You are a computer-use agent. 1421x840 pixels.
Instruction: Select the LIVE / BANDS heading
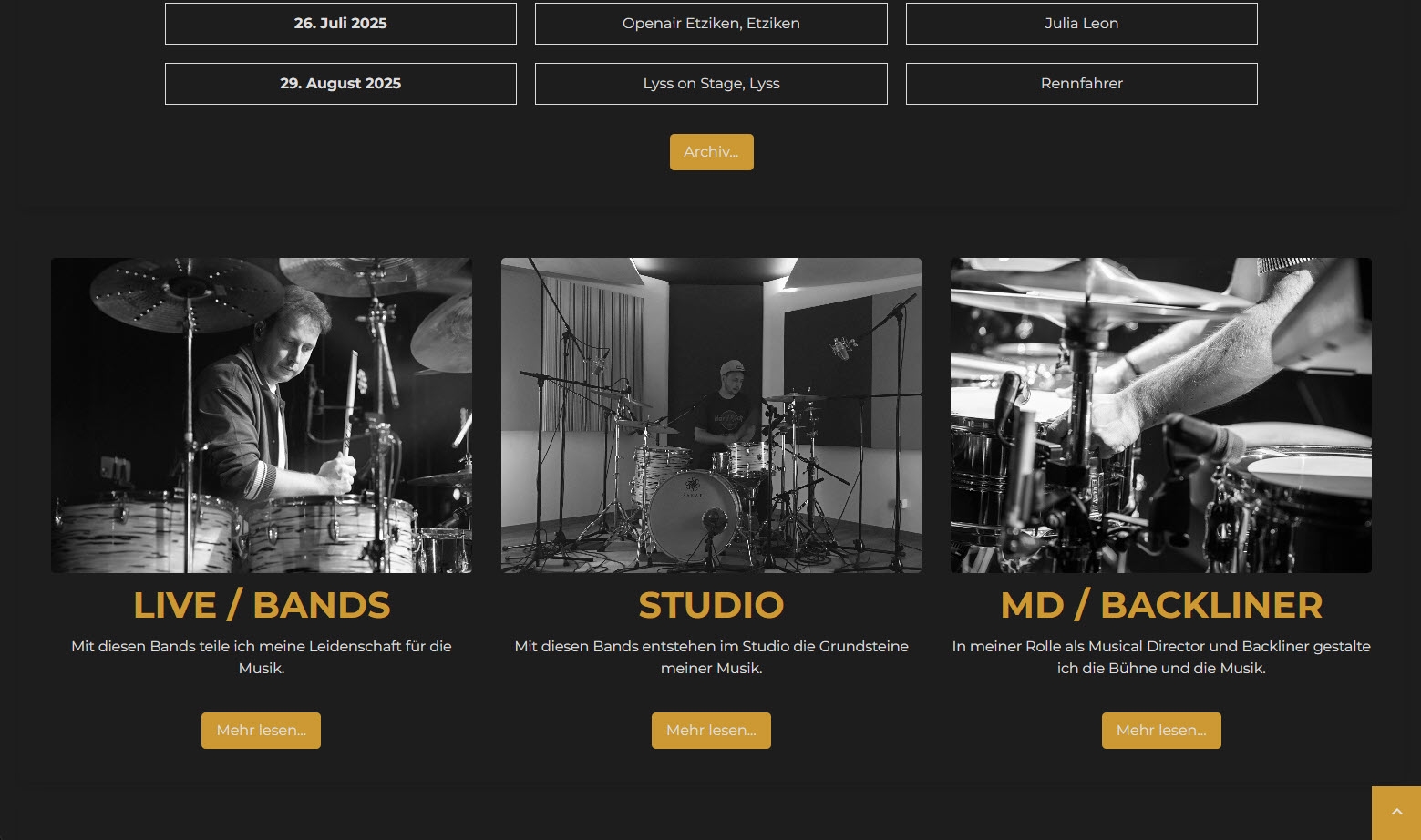(x=262, y=605)
